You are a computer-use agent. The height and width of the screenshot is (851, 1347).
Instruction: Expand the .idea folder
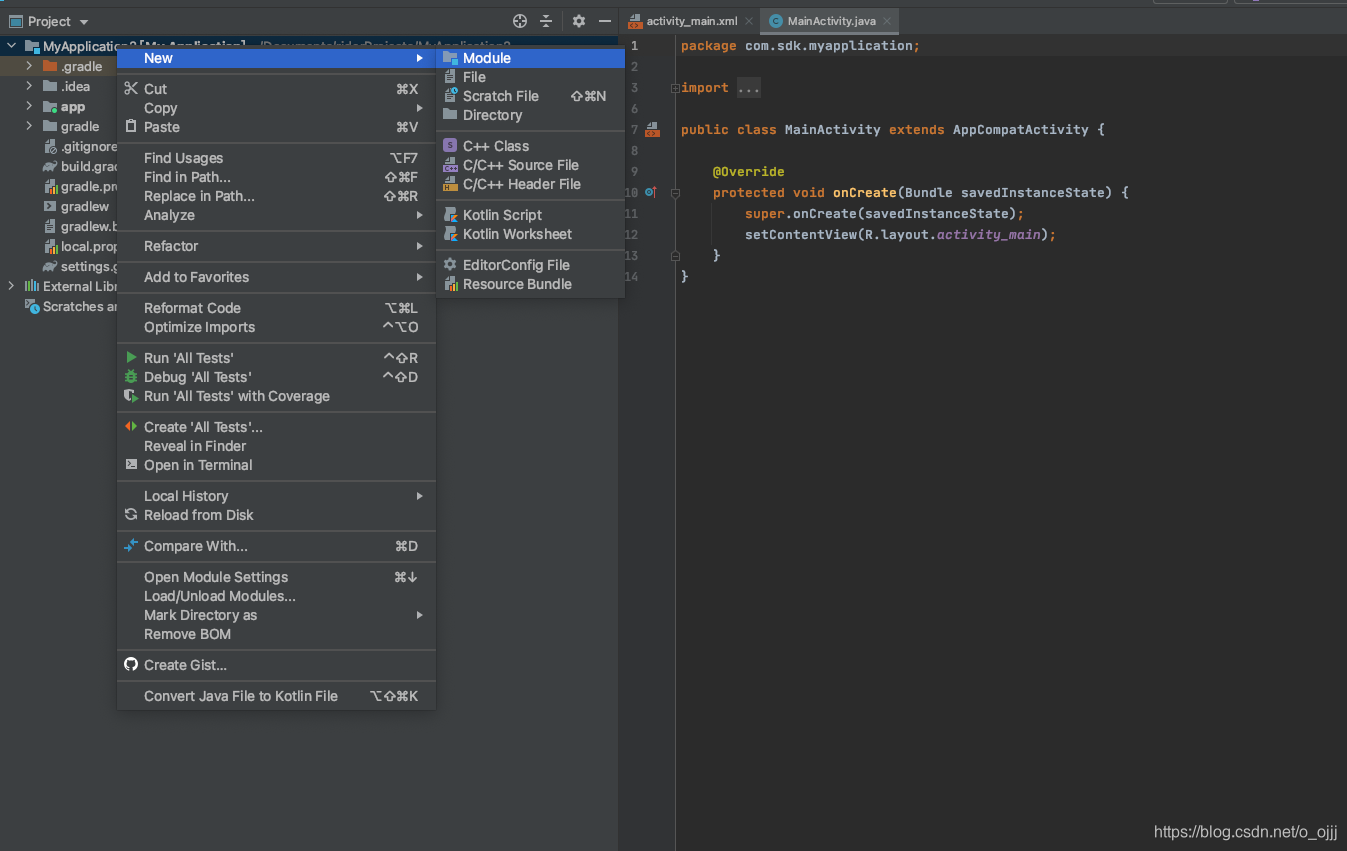(29, 86)
